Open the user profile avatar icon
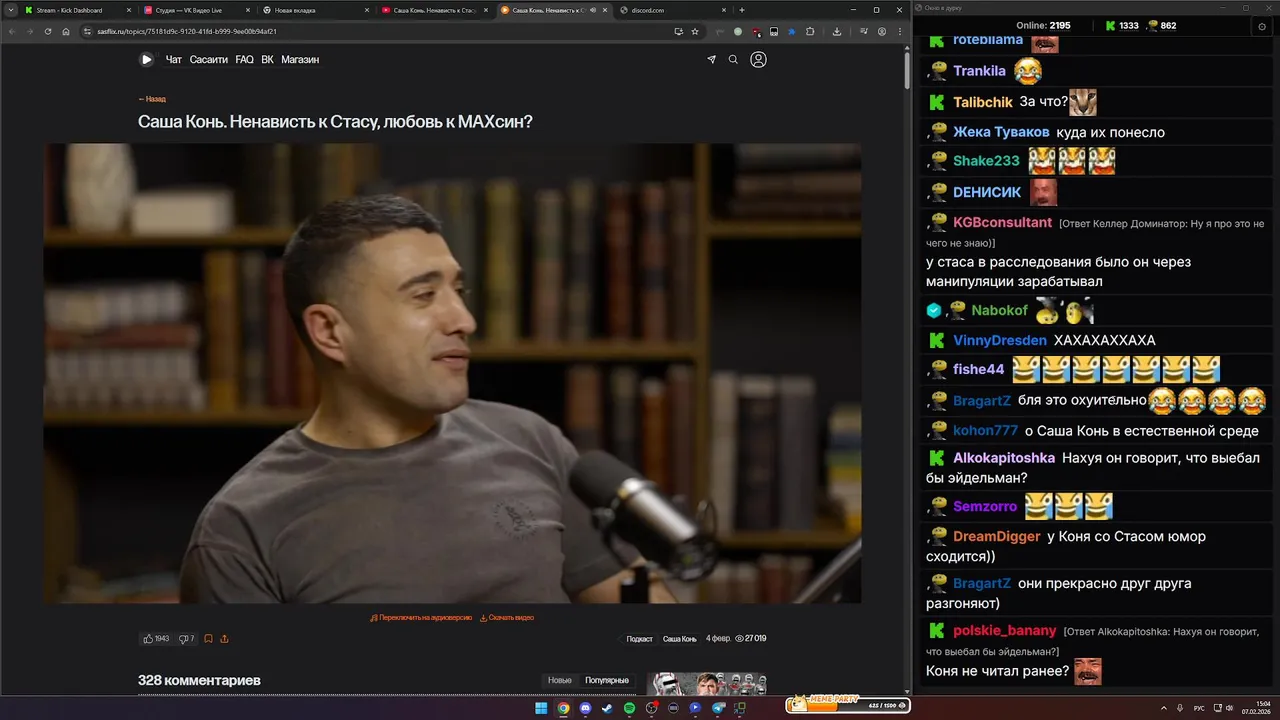1280x720 pixels. click(x=758, y=60)
